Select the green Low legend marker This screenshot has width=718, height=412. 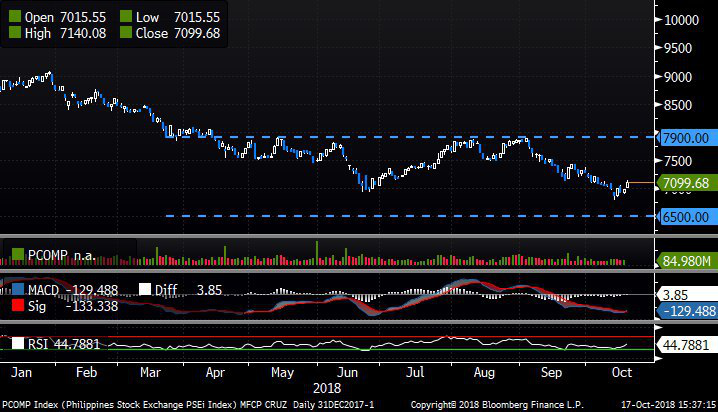pos(125,18)
